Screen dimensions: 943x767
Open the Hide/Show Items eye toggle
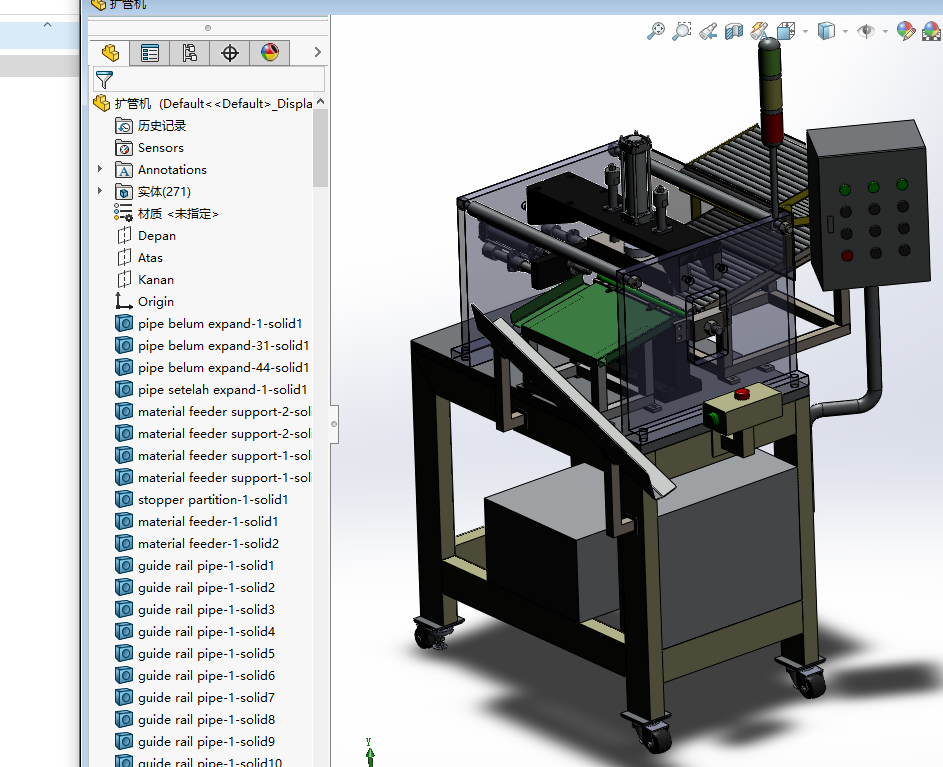coord(866,31)
